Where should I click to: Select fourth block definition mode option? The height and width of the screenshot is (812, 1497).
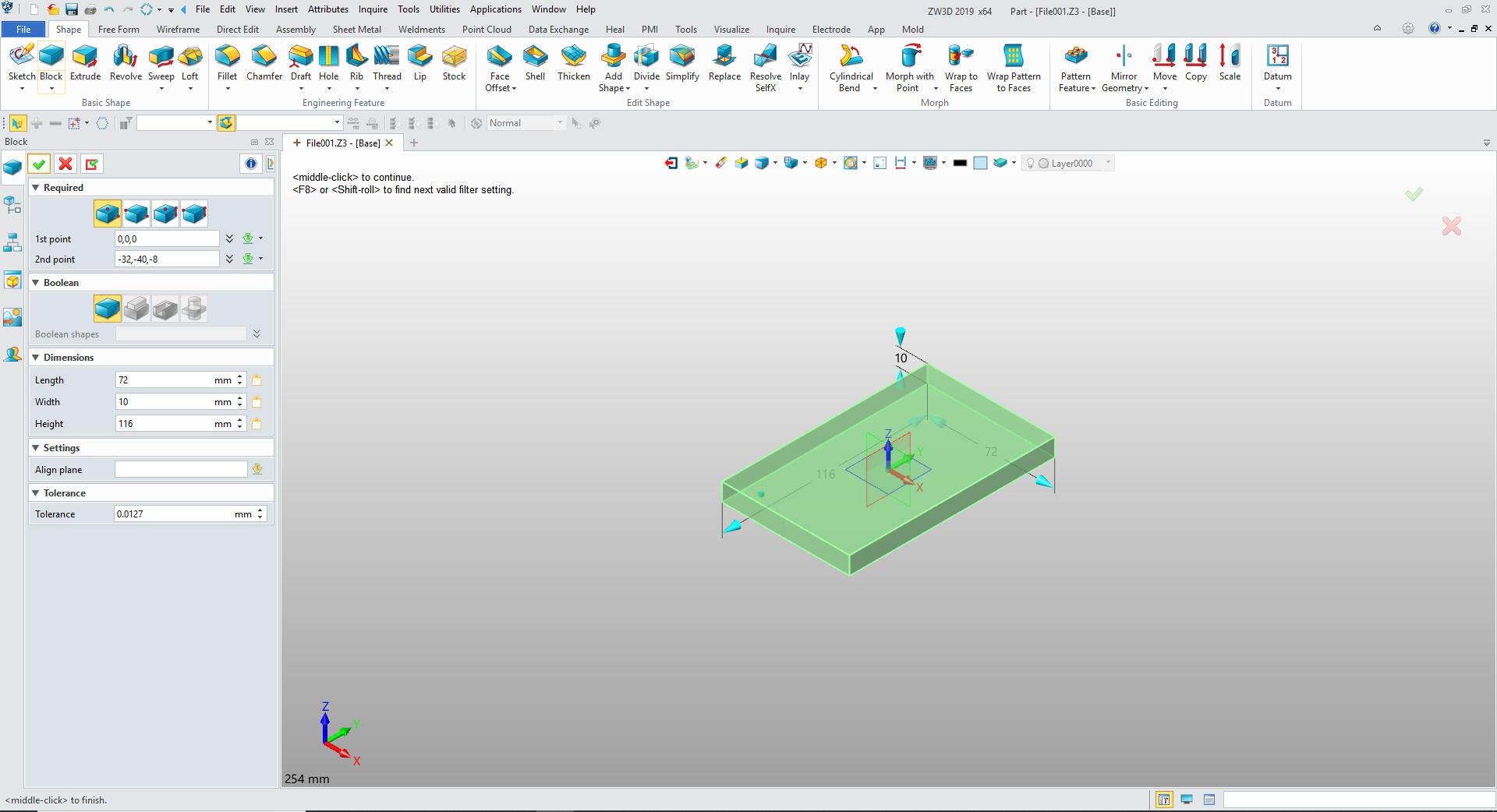(x=194, y=214)
